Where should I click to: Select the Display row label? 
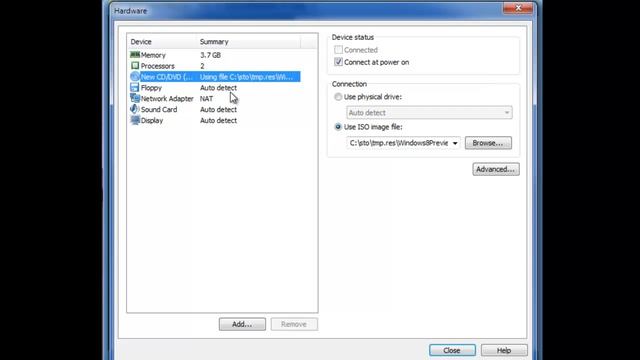click(x=152, y=121)
